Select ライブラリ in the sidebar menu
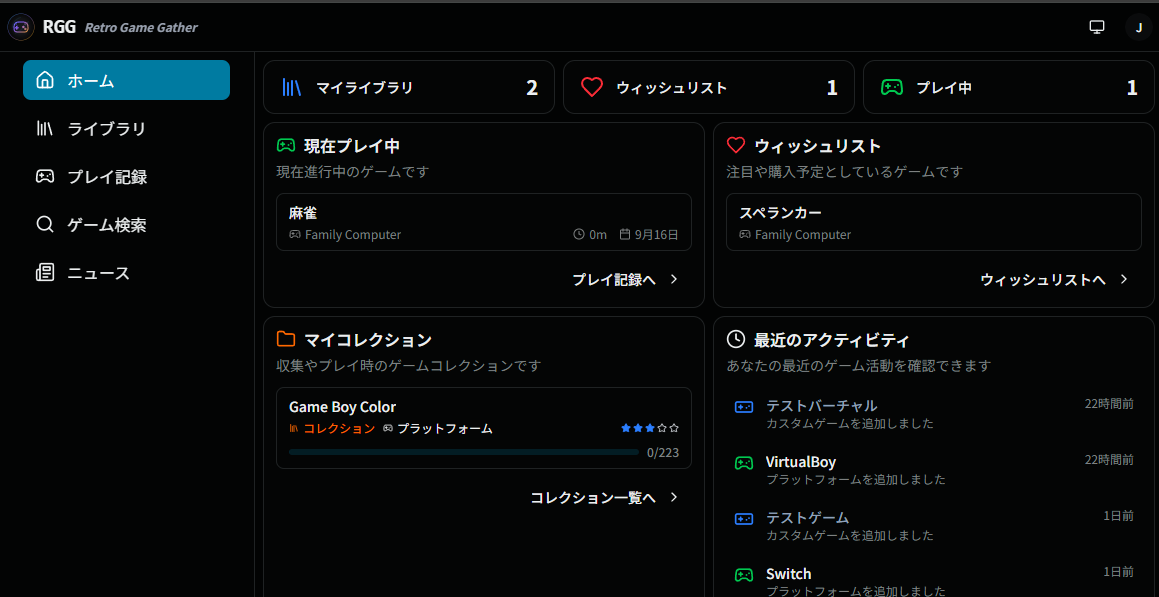This screenshot has height=597, width=1159. 106,129
